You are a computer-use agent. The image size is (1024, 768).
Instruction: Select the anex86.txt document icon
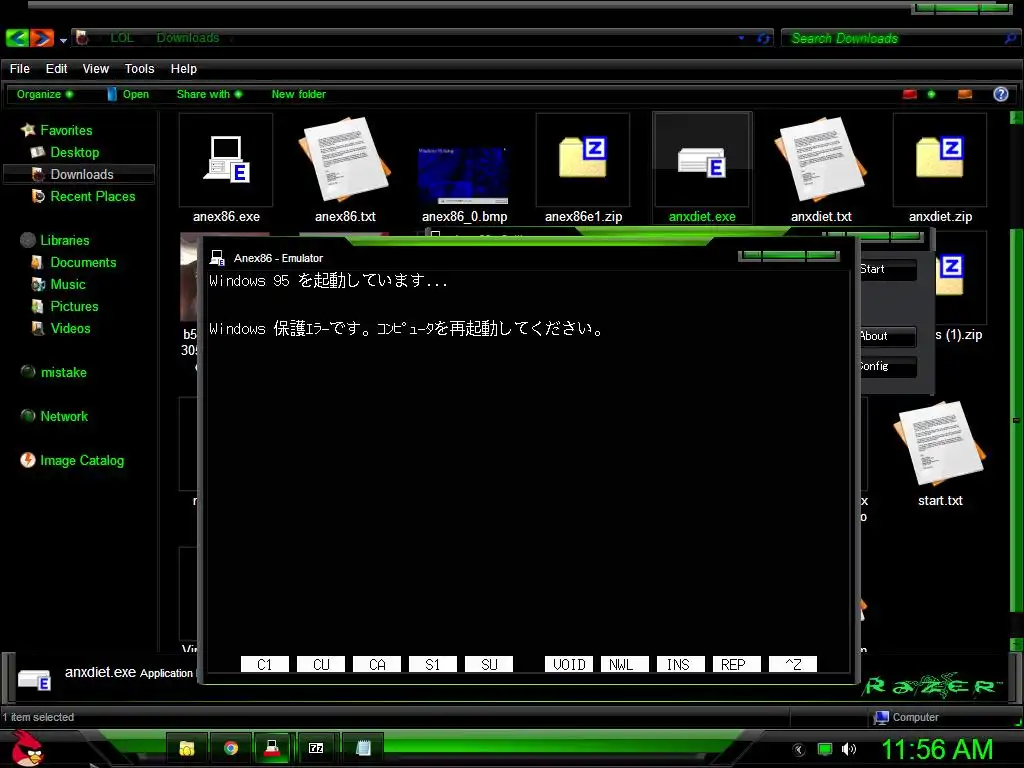(x=345, y=160)
